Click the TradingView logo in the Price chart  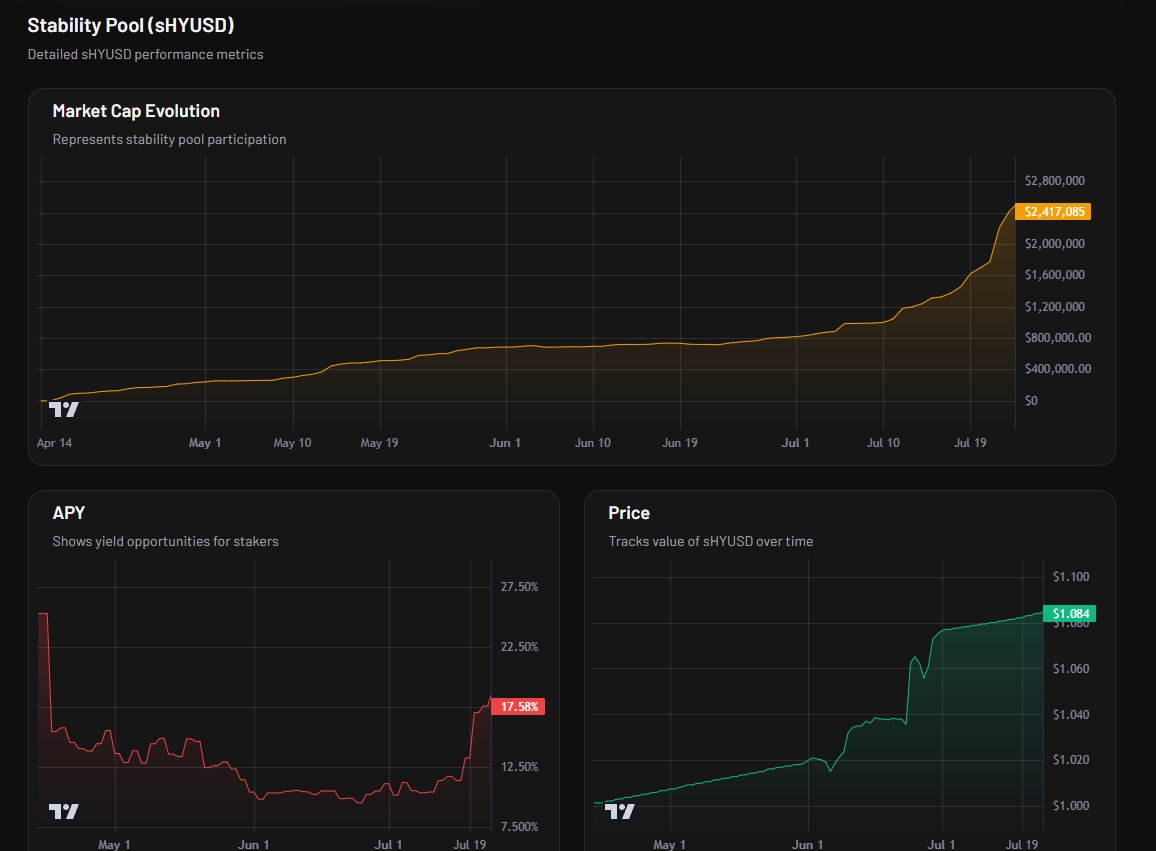tap(619, 811)
